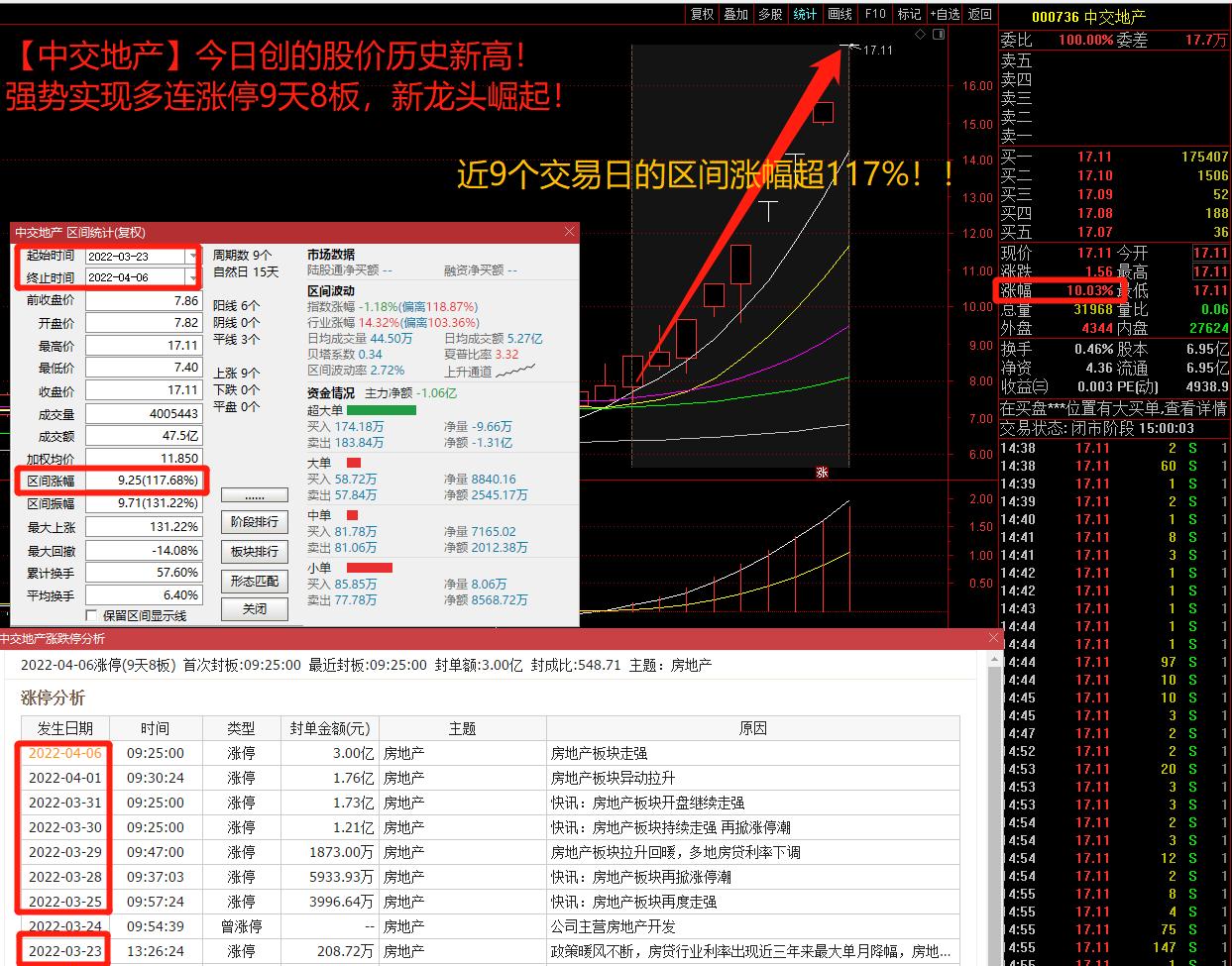Close the 中交地产涨跌停分析 panel with its X

(x=994, y=638)
